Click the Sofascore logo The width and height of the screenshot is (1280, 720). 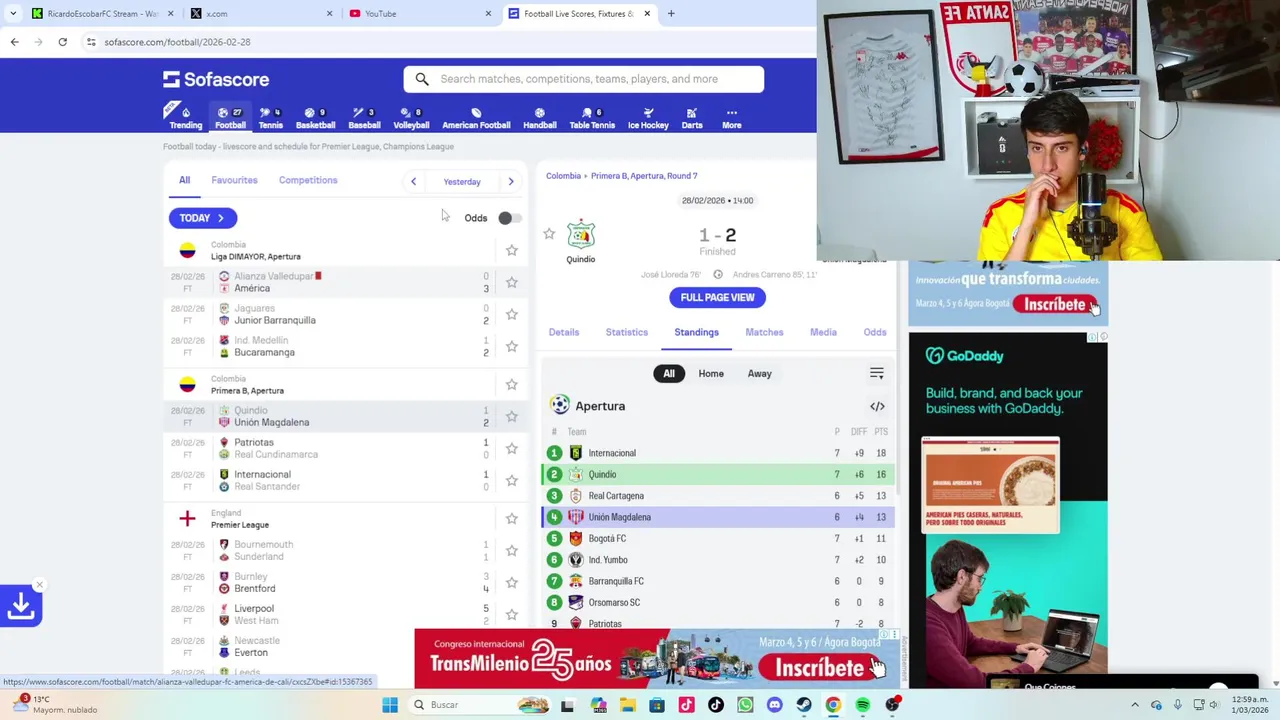click(216, 79)
